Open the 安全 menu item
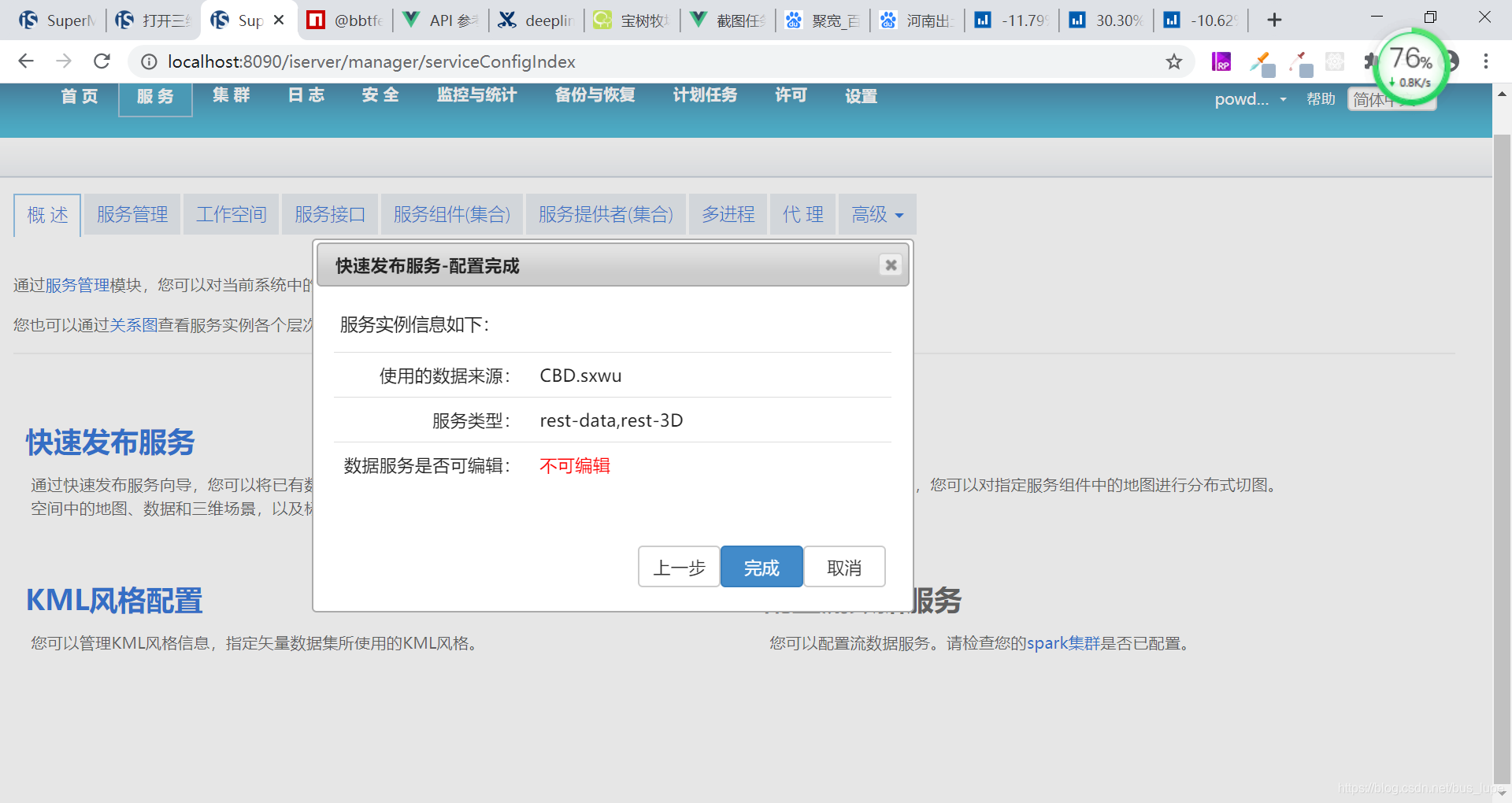Image resolution: width=1512 pixels, height=803 pixels. (x=380, y=96)
